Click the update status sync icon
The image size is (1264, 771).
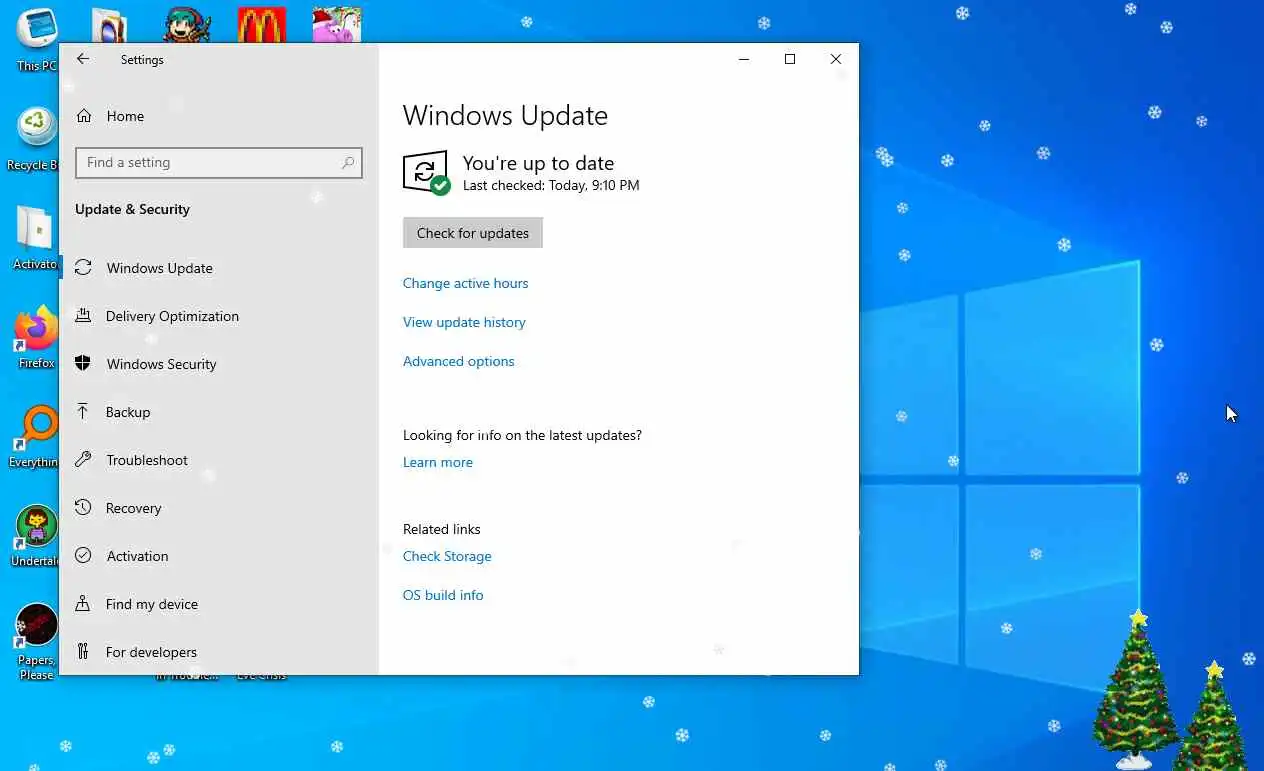(x=426, y=173)
